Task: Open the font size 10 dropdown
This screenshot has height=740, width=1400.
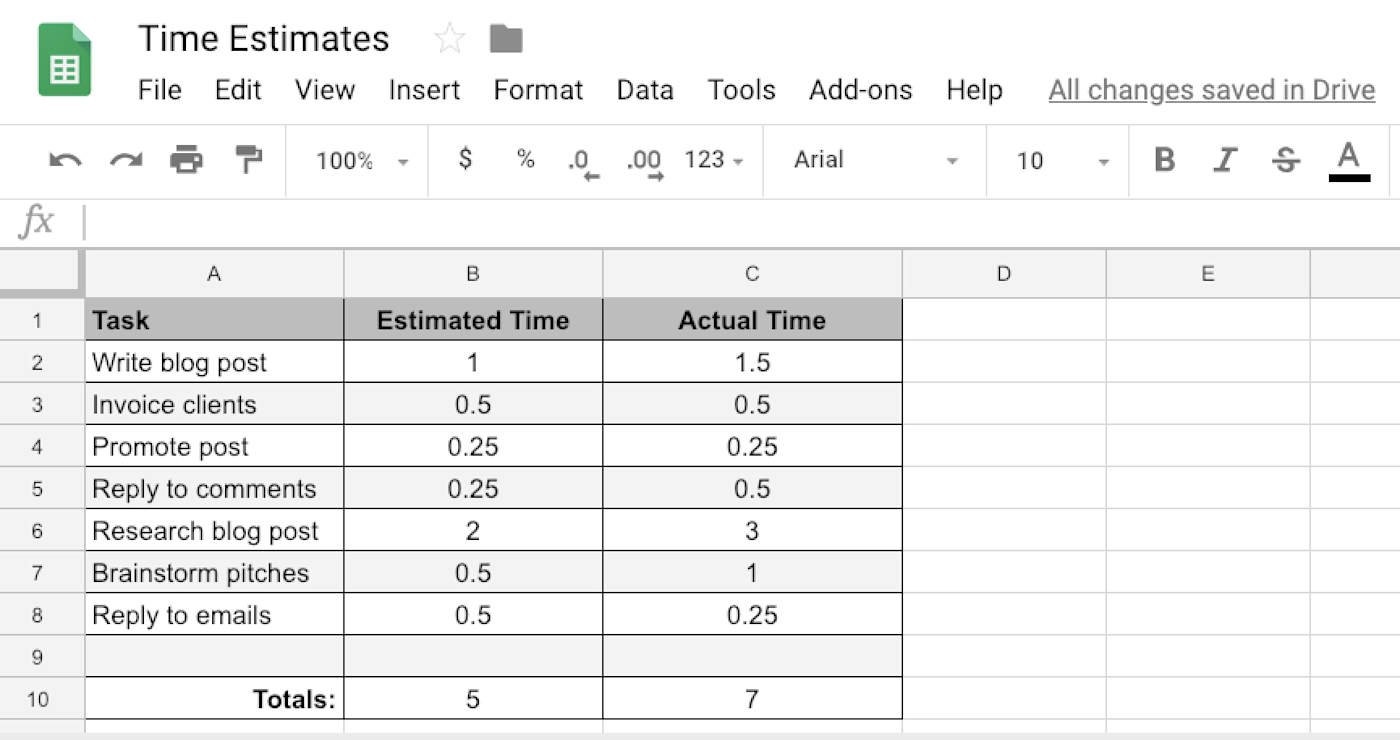Action: click(x=1062, y=161)
